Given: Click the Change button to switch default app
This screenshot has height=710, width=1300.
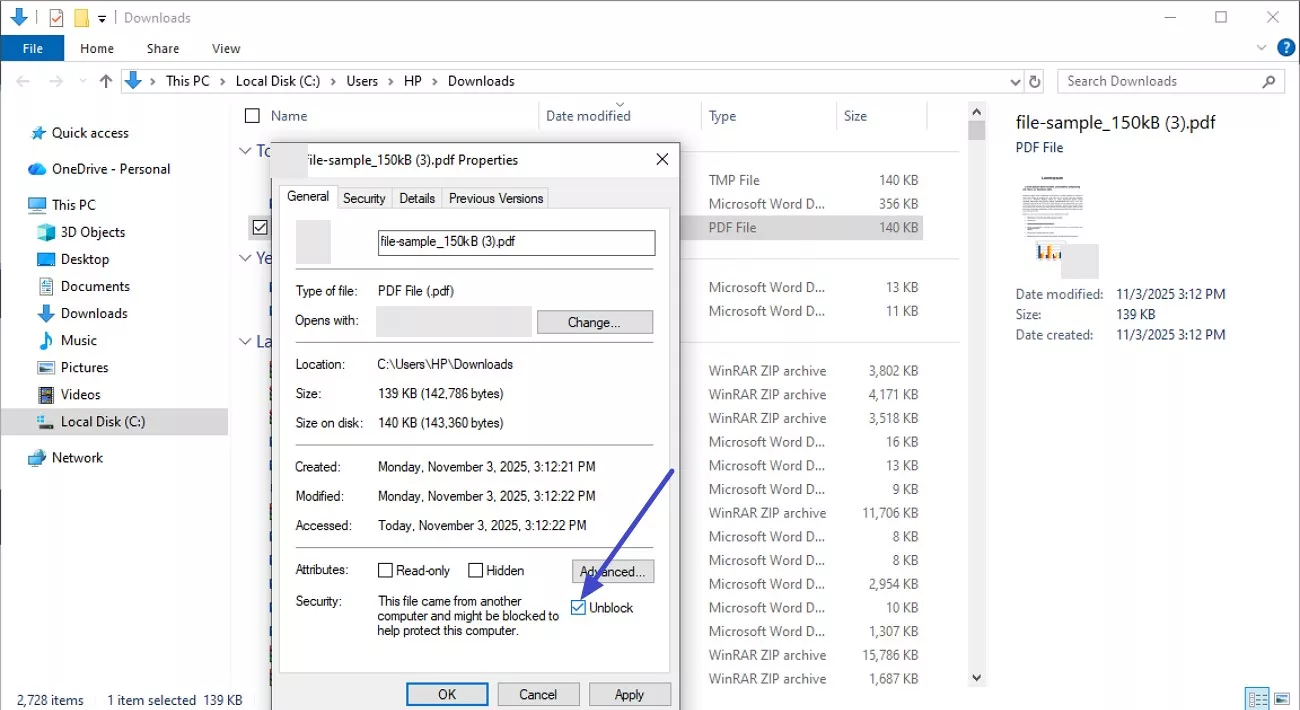Looking at the screenshot, I should (x=594, y=322).
